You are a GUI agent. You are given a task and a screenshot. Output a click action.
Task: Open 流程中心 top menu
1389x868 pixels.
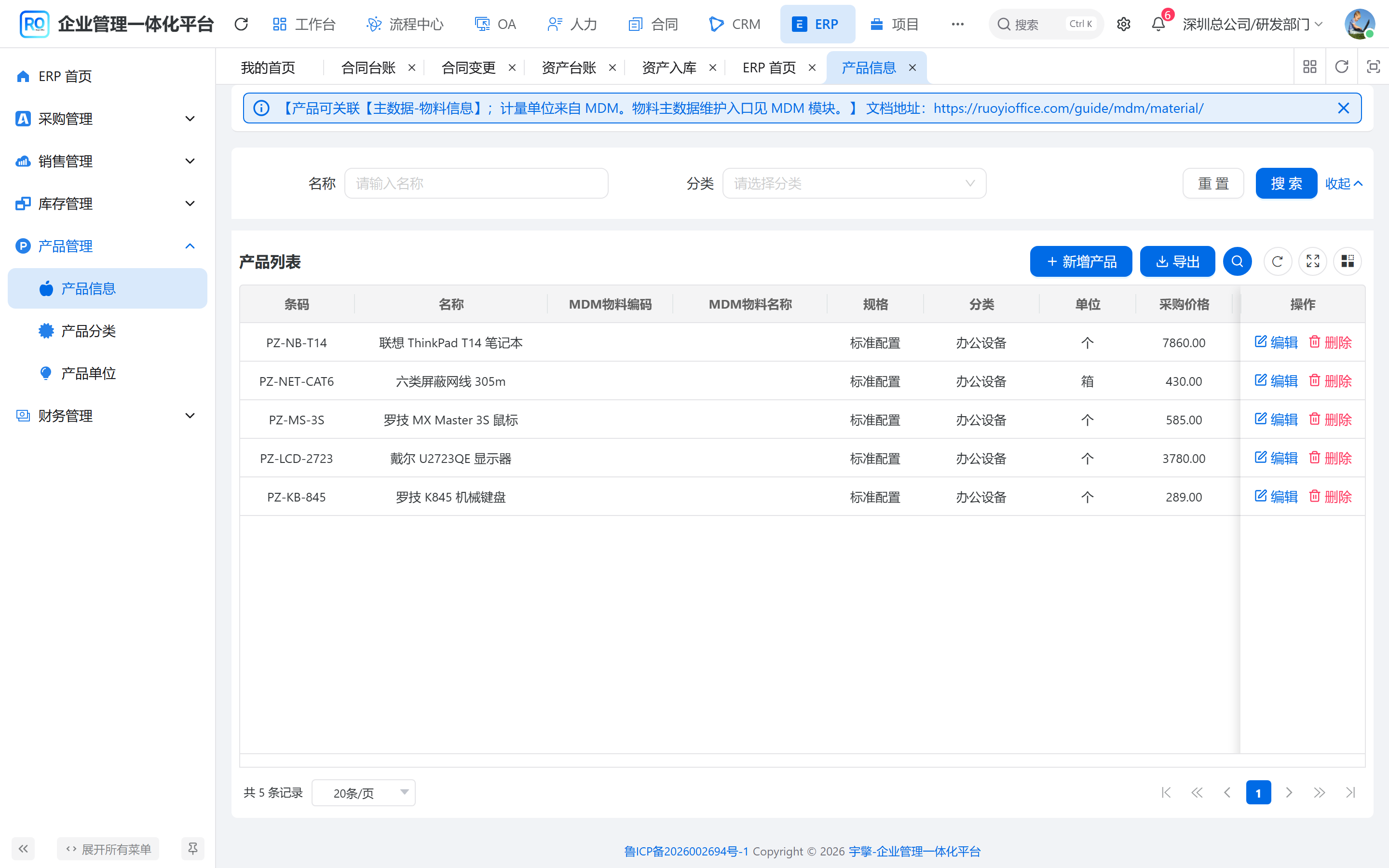click(405, 24)
